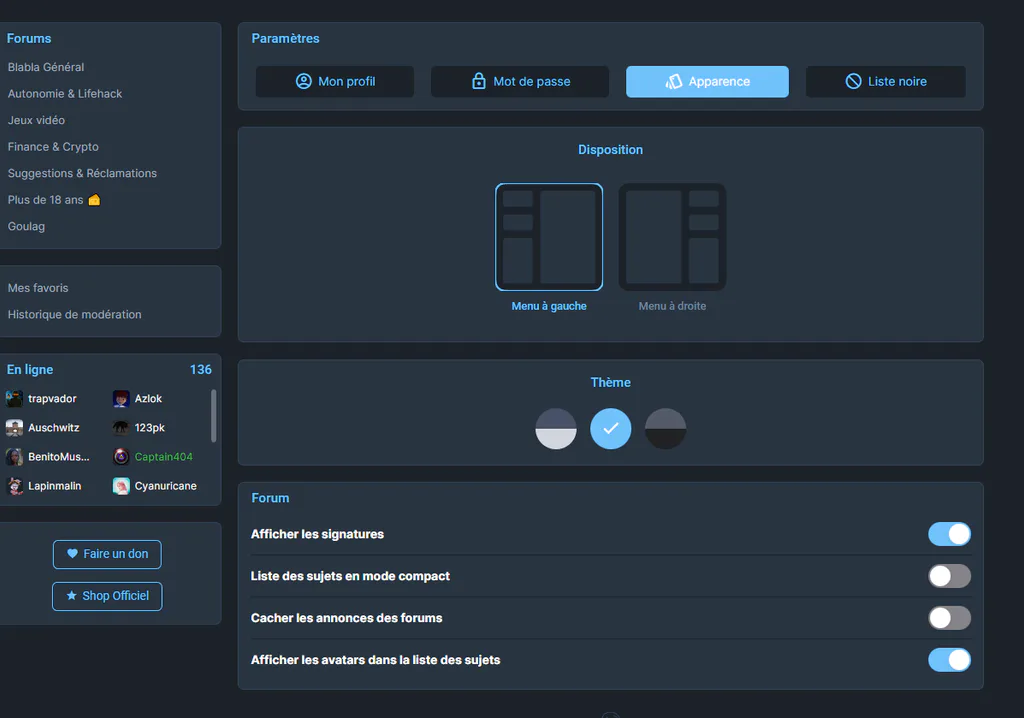Pick the black dark theme swatch
This screenshot has width=1024, height=718.
pyautogui.click(x=665, y=429)
